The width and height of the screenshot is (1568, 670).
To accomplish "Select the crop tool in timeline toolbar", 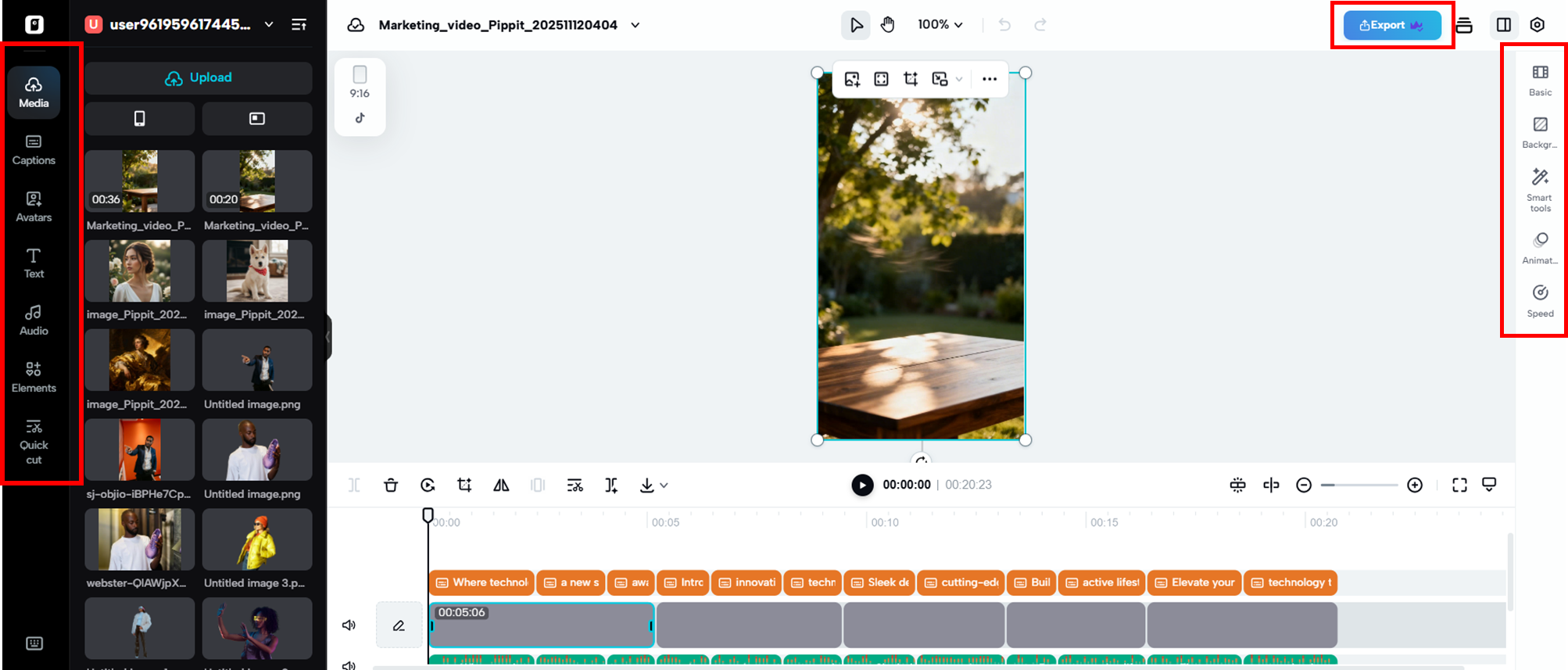I will 464,485.
